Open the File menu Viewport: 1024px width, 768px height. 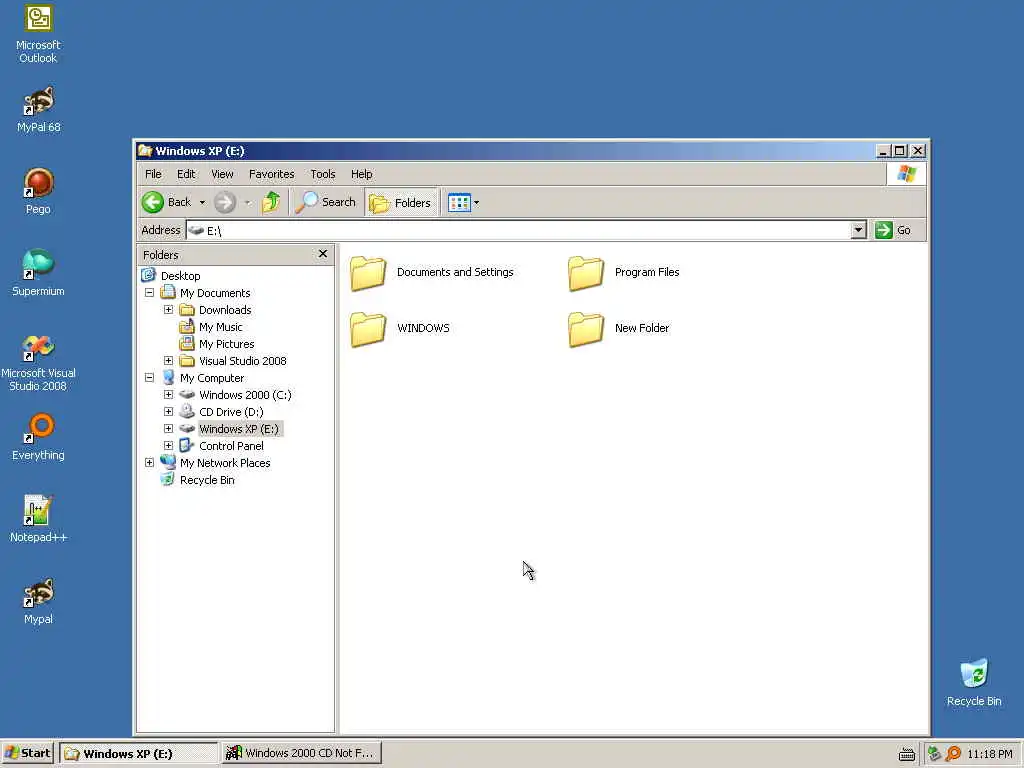click(153, 174)
